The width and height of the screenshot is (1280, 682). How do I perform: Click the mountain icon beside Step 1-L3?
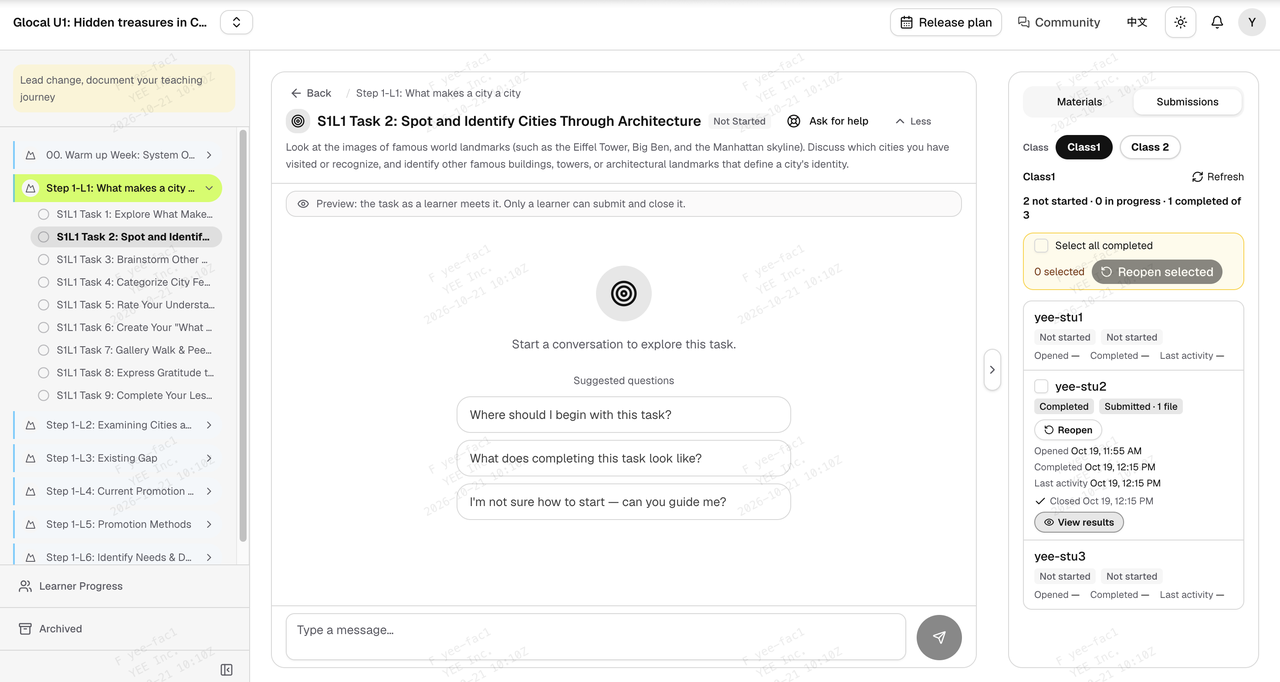pyautogui.click(x=31, y=458)
